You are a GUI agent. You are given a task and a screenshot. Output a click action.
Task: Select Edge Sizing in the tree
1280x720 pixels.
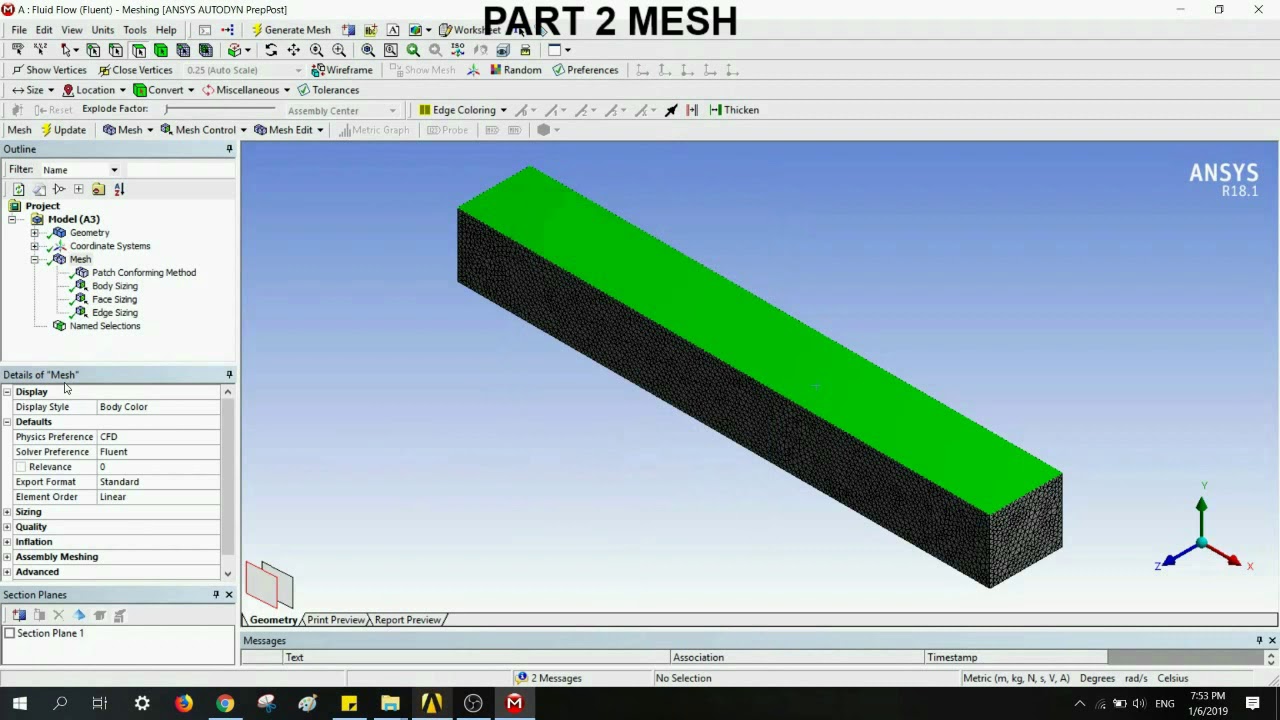click(114, 313)
